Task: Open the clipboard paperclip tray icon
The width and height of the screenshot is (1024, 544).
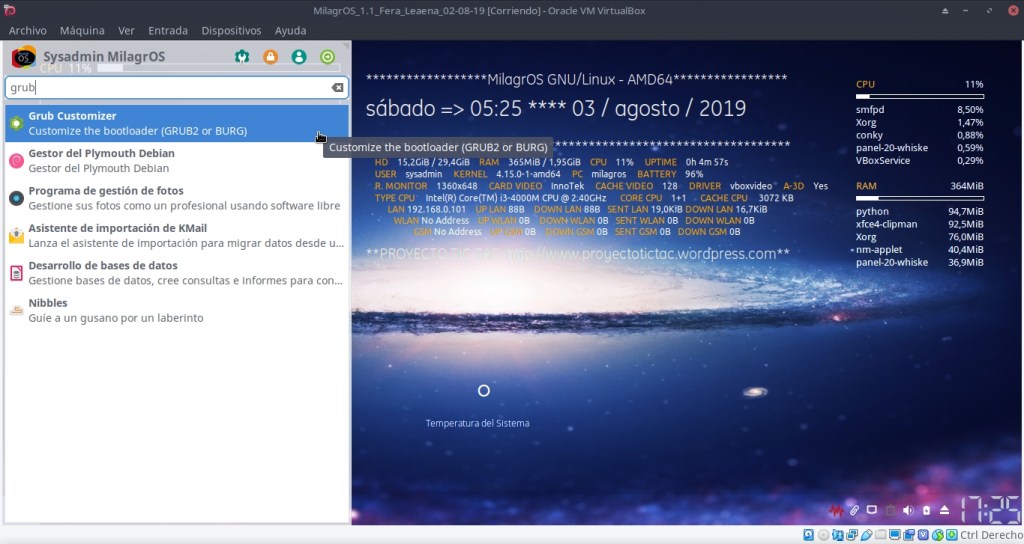Action: 853,510
